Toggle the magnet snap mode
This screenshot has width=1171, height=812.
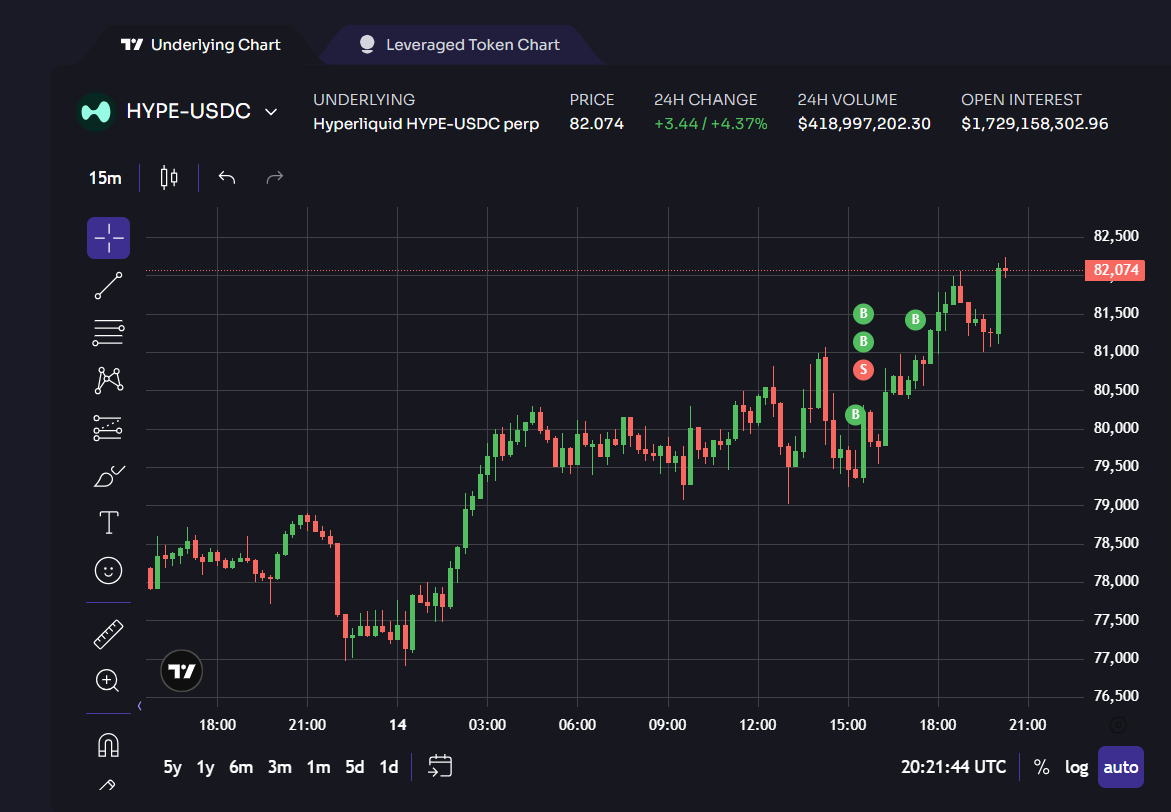(108, 744)
